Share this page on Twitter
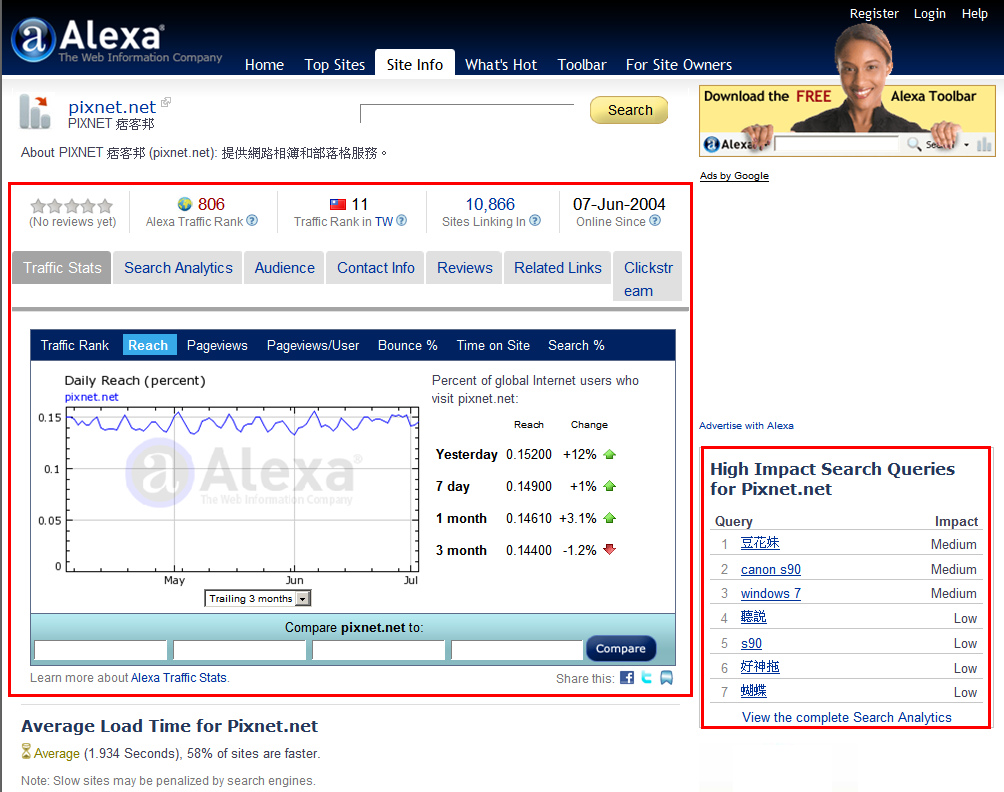Viewport: 1004px width, 792px height. pos(647,677)
